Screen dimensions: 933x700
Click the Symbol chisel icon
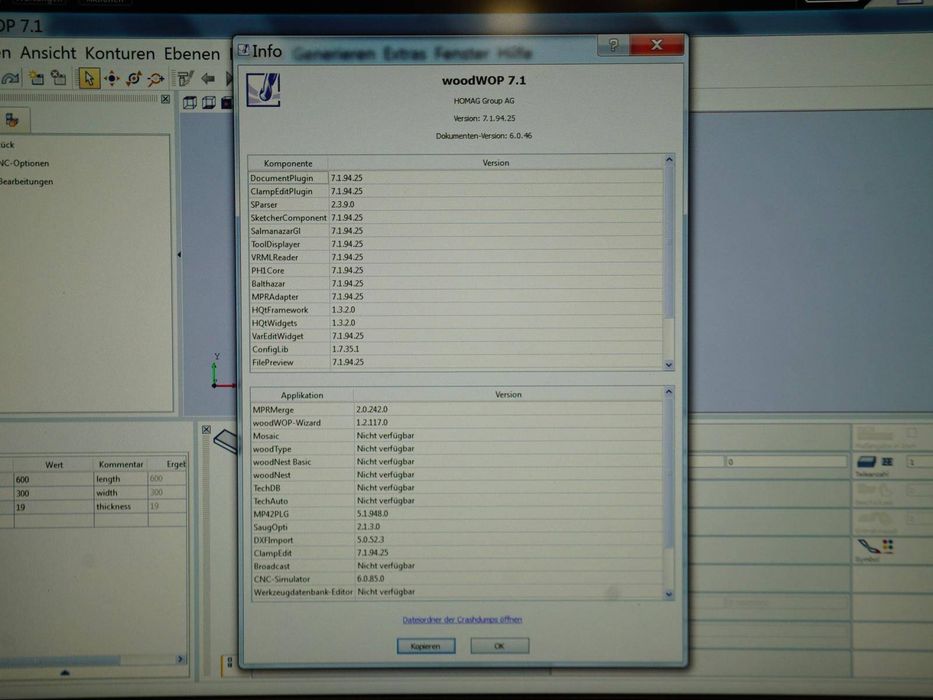click(868, 546)
